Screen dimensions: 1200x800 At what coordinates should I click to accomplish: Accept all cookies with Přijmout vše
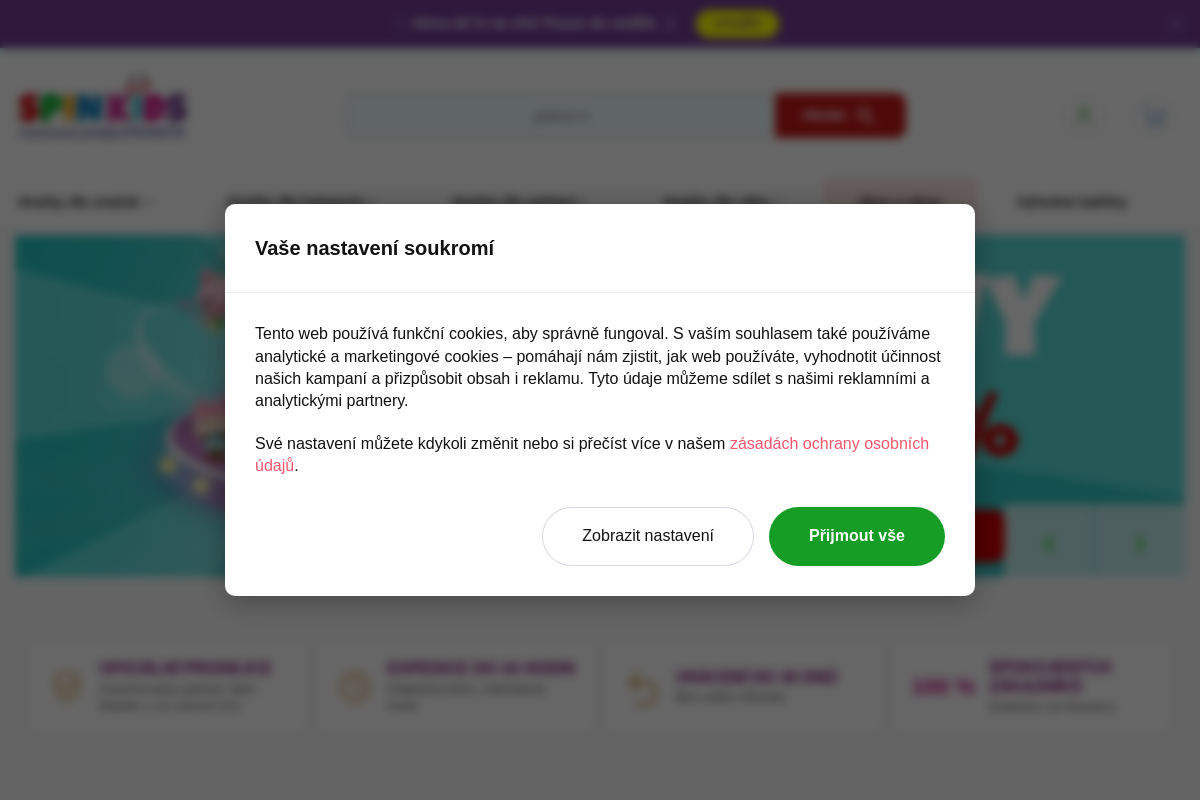(857, 536)
